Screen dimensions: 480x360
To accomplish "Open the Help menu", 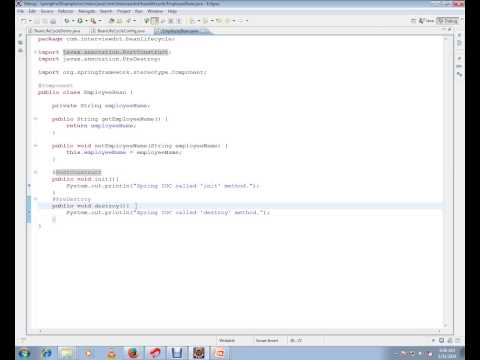I will (x=172, y=11).
